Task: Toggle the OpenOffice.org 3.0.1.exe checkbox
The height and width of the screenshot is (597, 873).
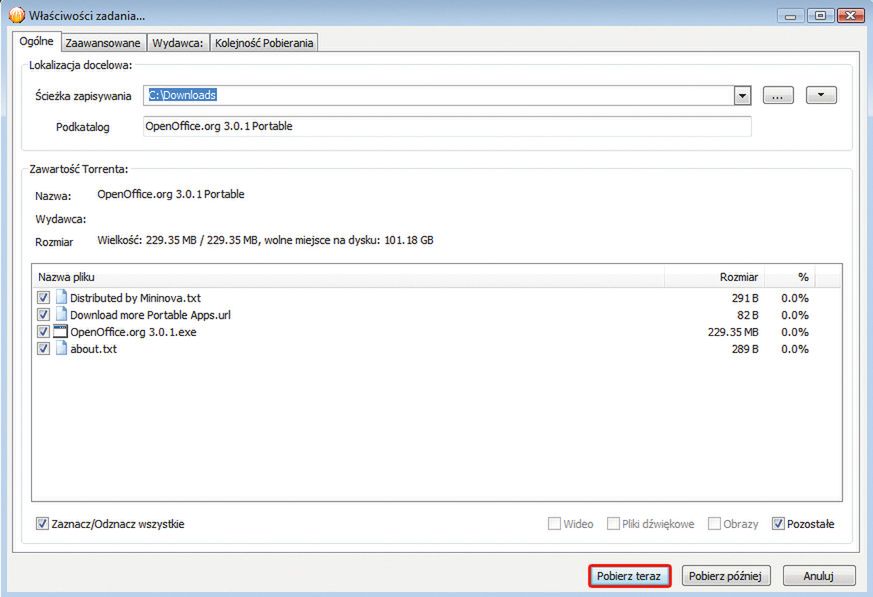Action: pyautogui.click(x=43, y=332)
